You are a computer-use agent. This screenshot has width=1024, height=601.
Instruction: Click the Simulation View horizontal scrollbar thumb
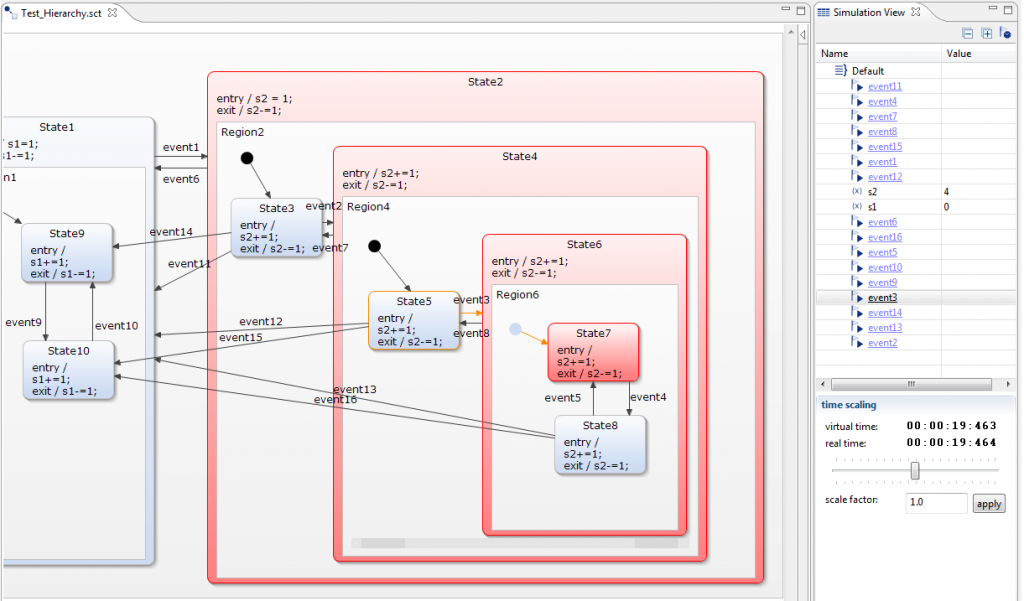tap(911, 384)
